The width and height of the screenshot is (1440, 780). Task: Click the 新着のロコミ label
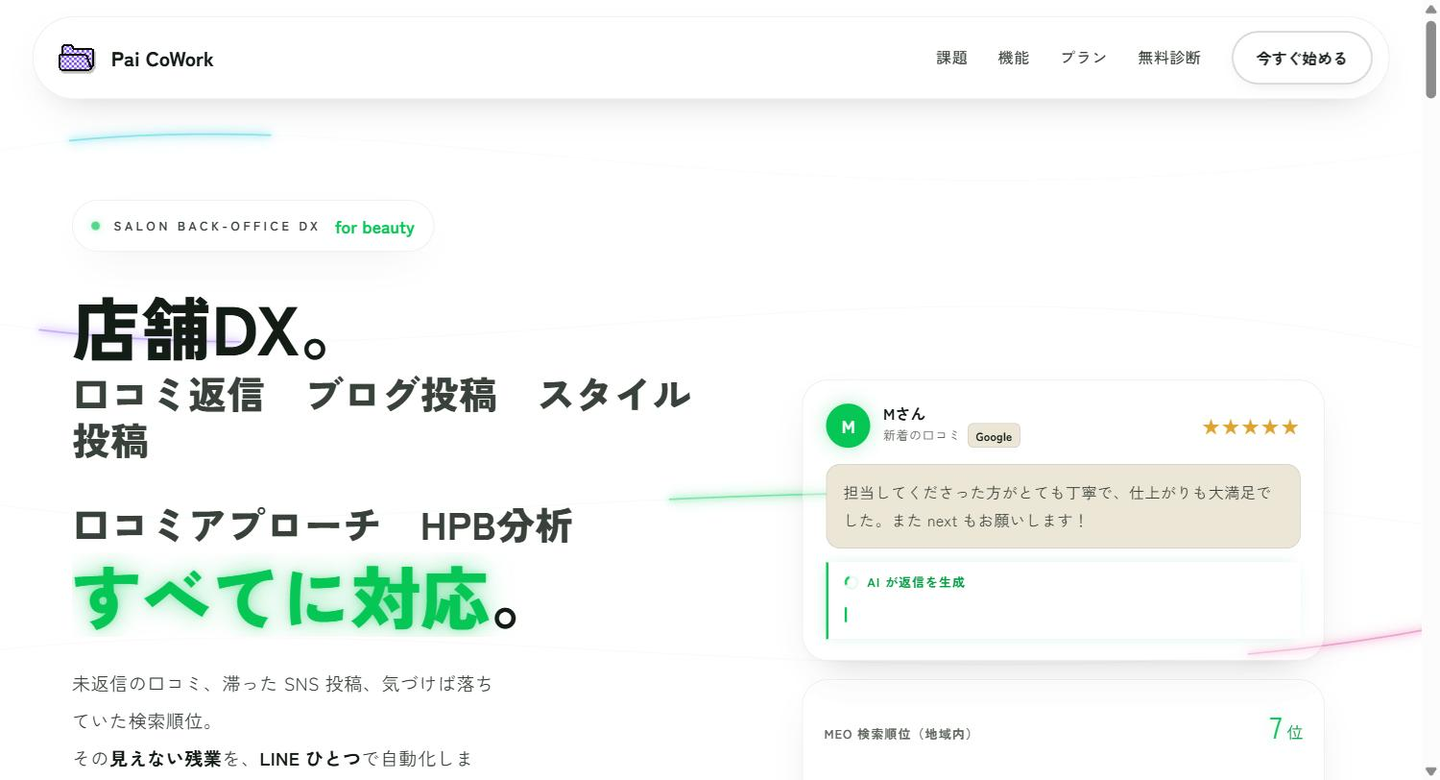point(921,436)
